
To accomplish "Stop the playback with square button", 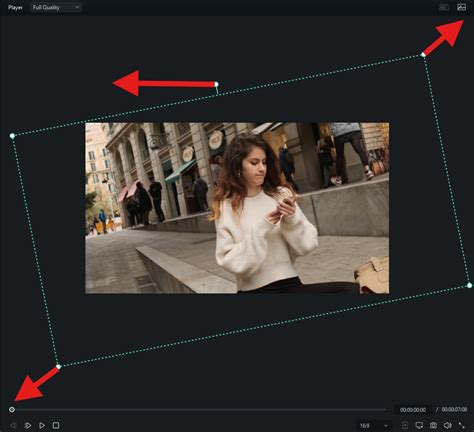I will click(56, 425).
